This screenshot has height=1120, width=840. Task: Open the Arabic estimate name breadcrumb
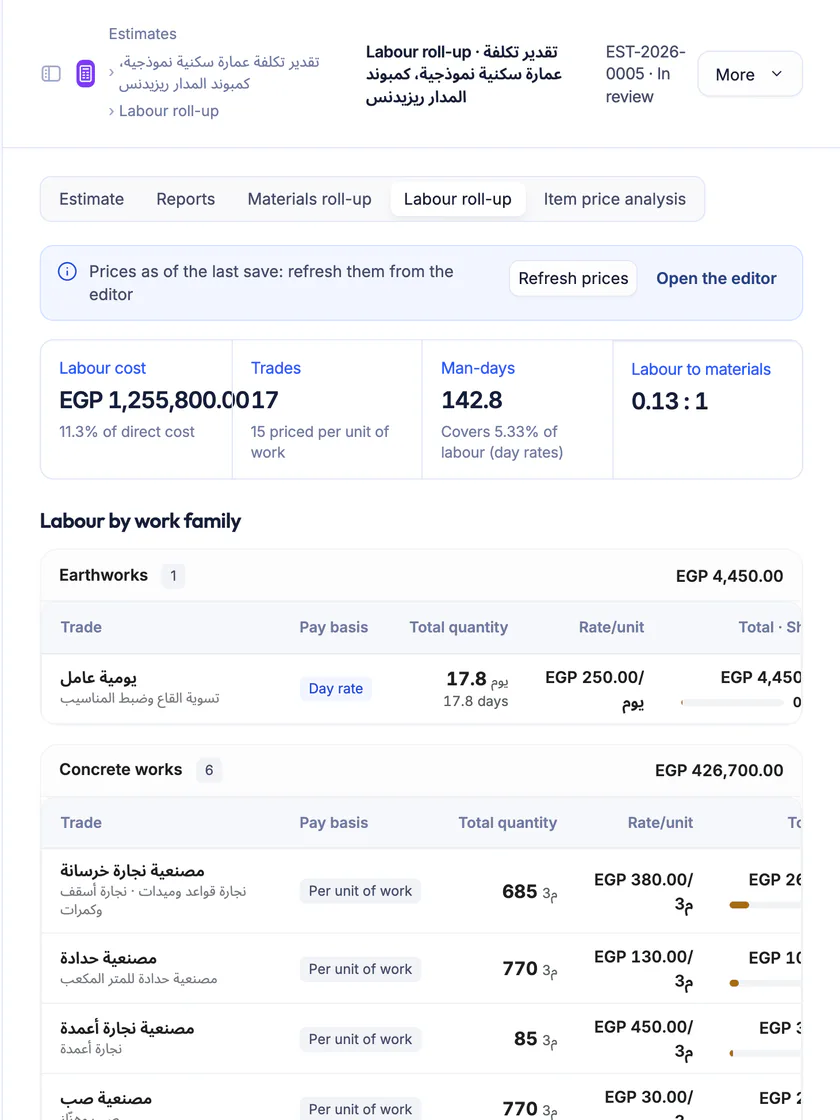pyautogui.click(x=219, y=73)
